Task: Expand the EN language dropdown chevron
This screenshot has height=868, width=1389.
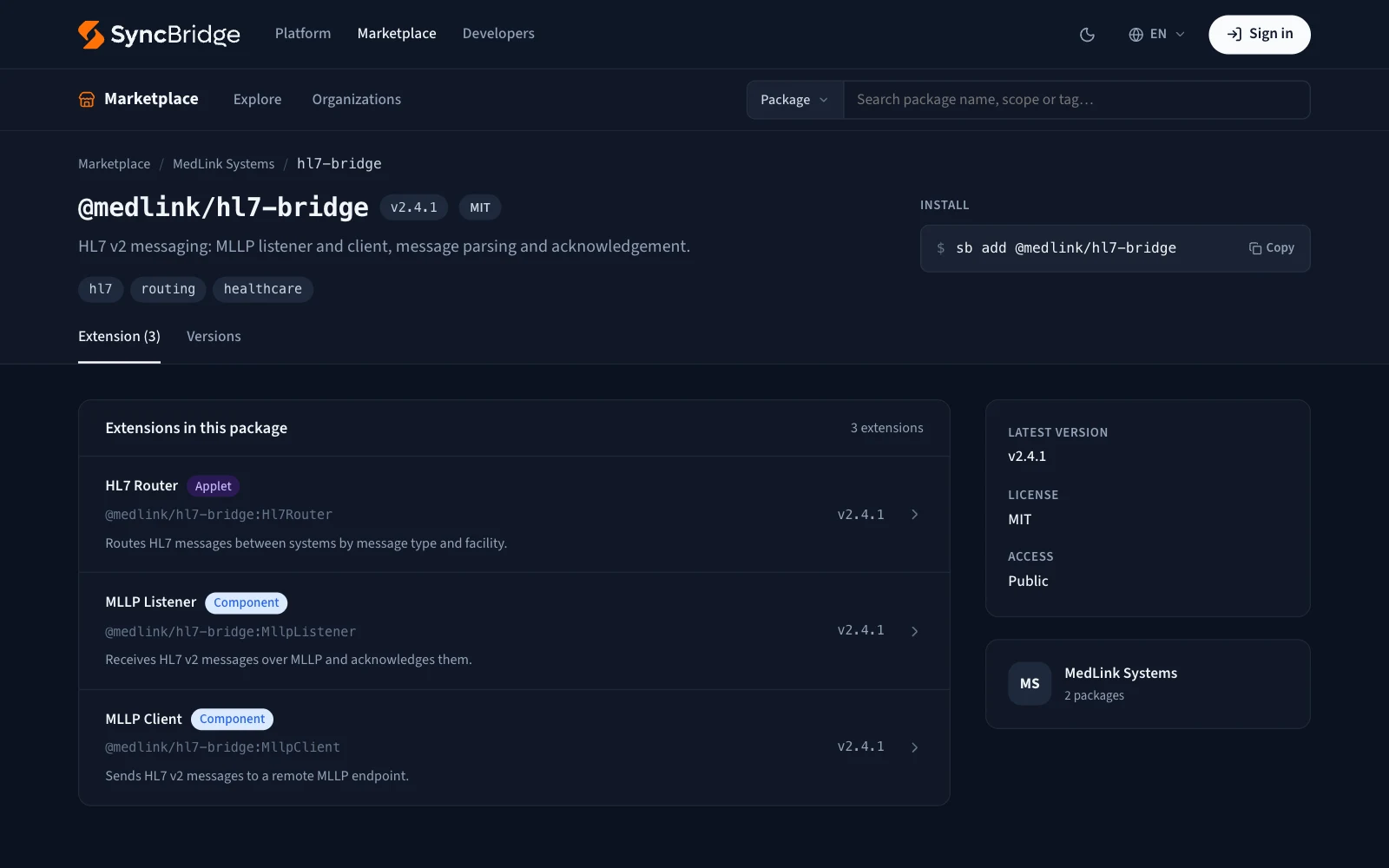Action: [x=1180, y=35]
